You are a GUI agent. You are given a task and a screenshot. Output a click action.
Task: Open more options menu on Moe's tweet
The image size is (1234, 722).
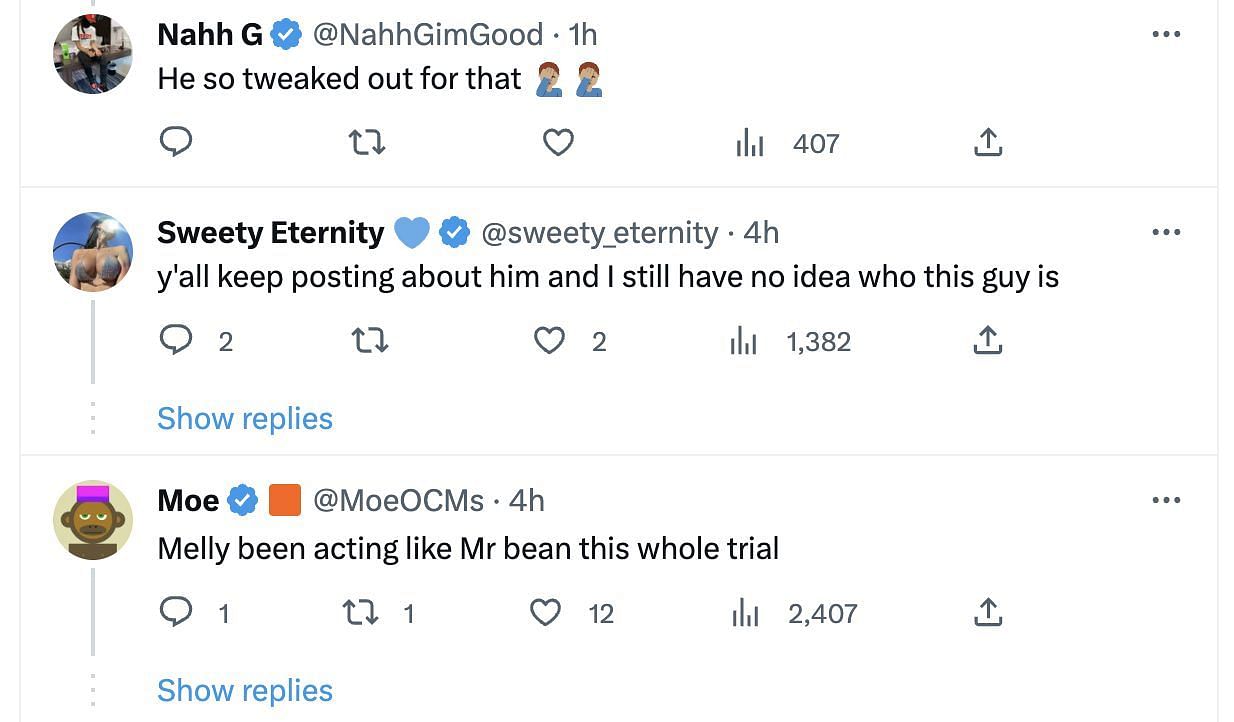[1166, 500]
